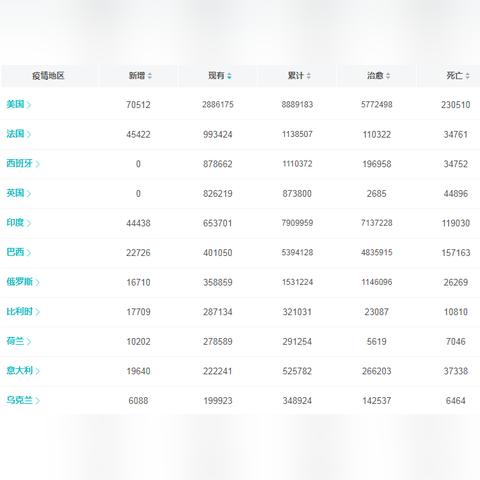The width and height of the screenshot is (480, 480).
Task: Open the 俄罗斯 region link
Action: click(x=20, y=282)
